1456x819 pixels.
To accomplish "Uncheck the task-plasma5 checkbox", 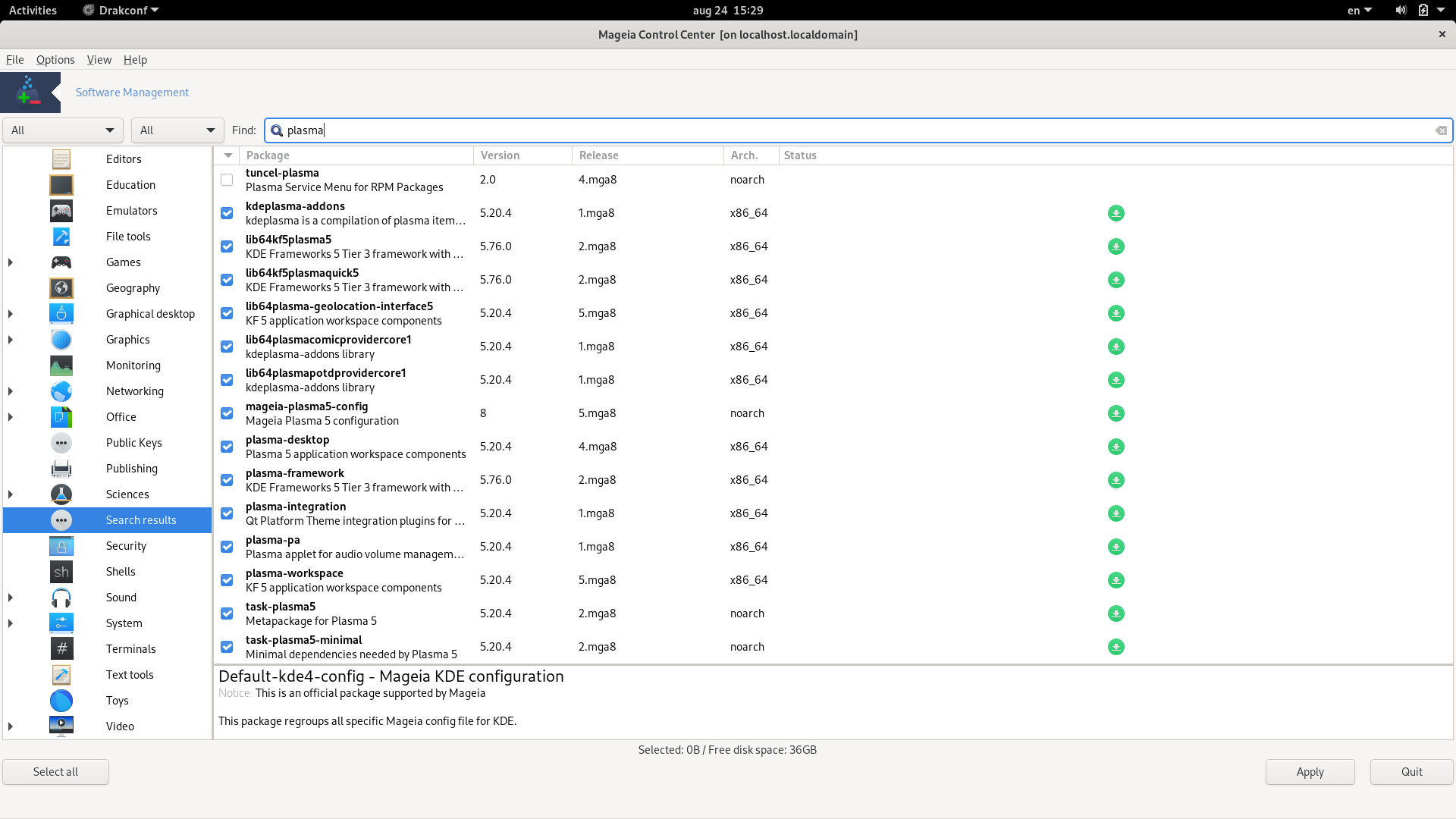I will coord(227,613).
